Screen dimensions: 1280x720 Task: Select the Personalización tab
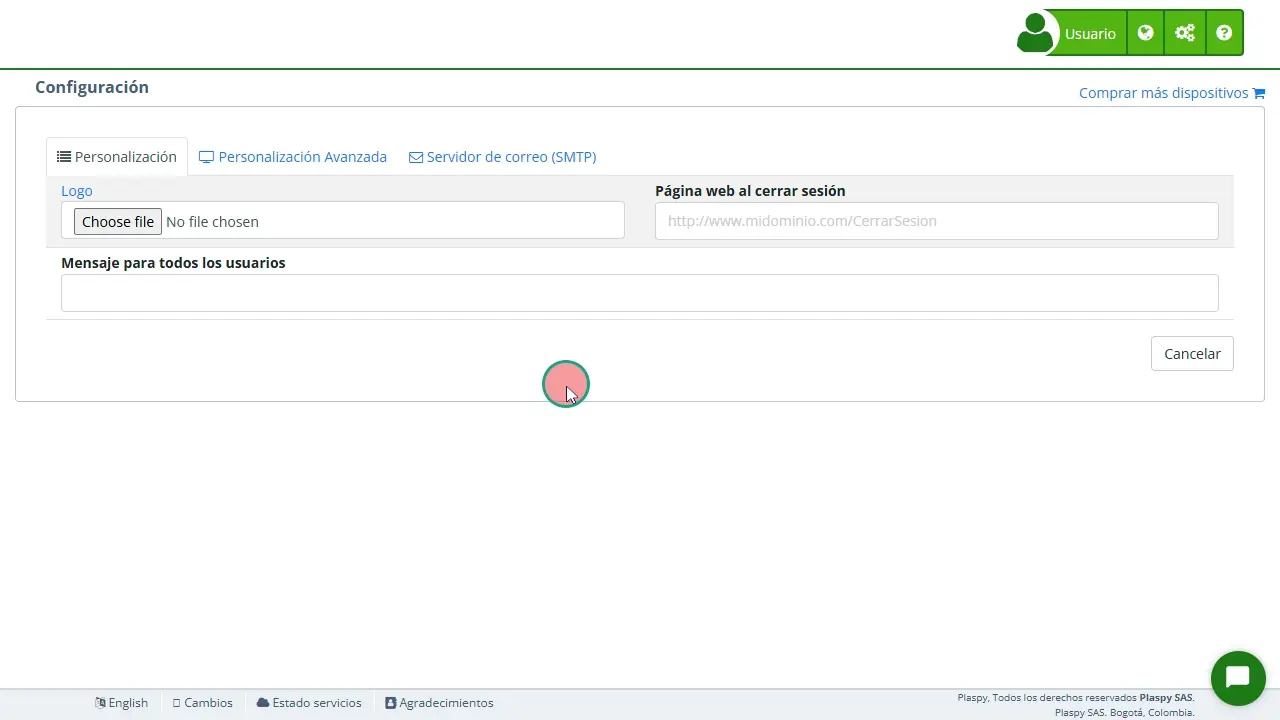[116, 157]
